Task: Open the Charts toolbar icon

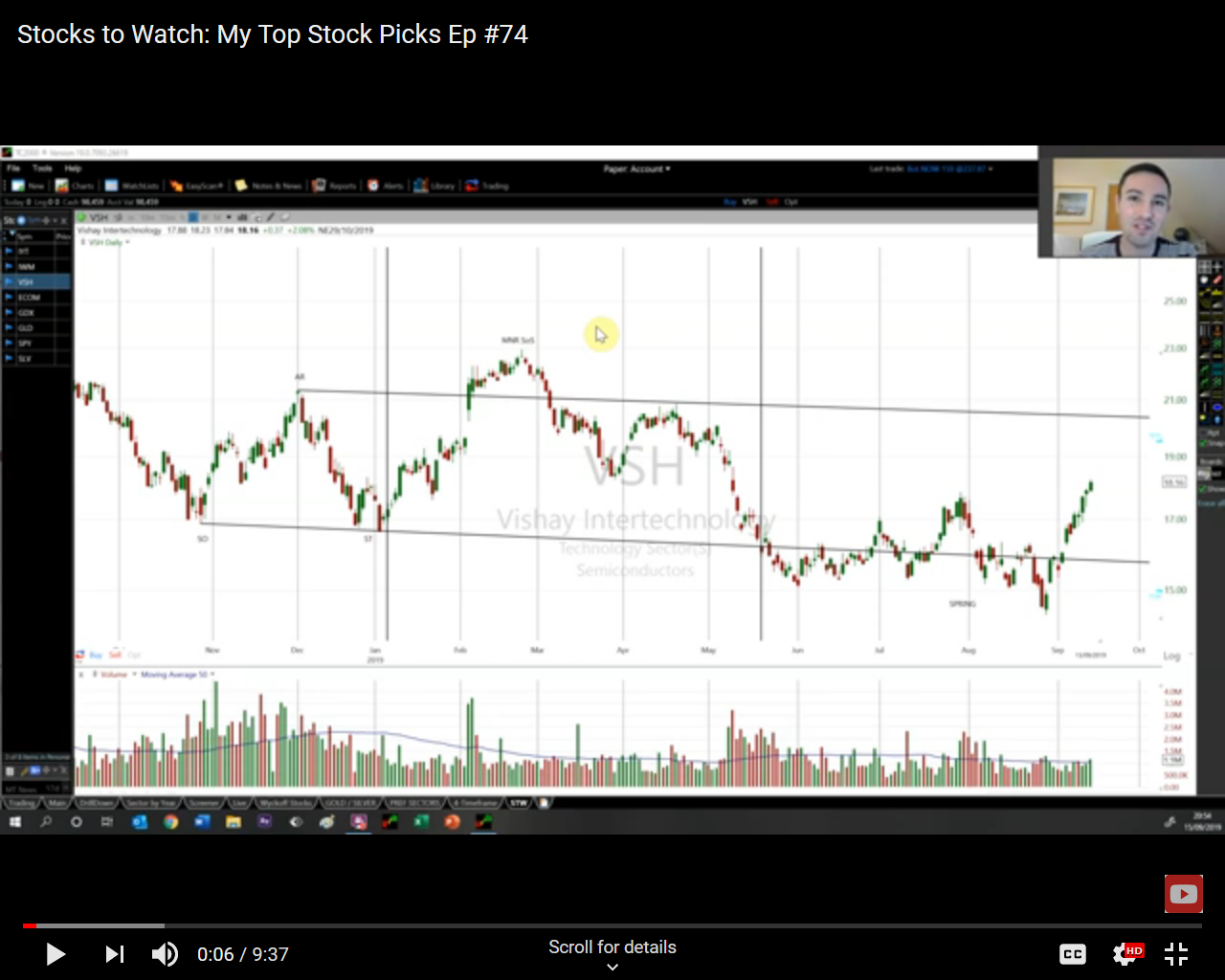Action: click(x=76, y=186)
